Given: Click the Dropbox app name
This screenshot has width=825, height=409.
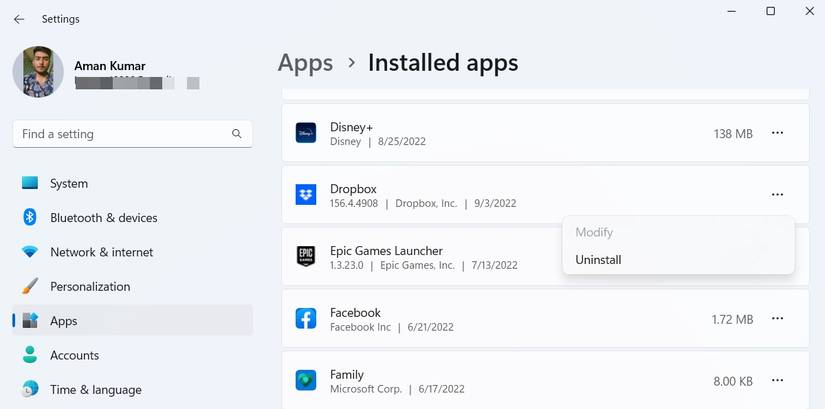Looking at the screenshot, I should pos(353,189).
